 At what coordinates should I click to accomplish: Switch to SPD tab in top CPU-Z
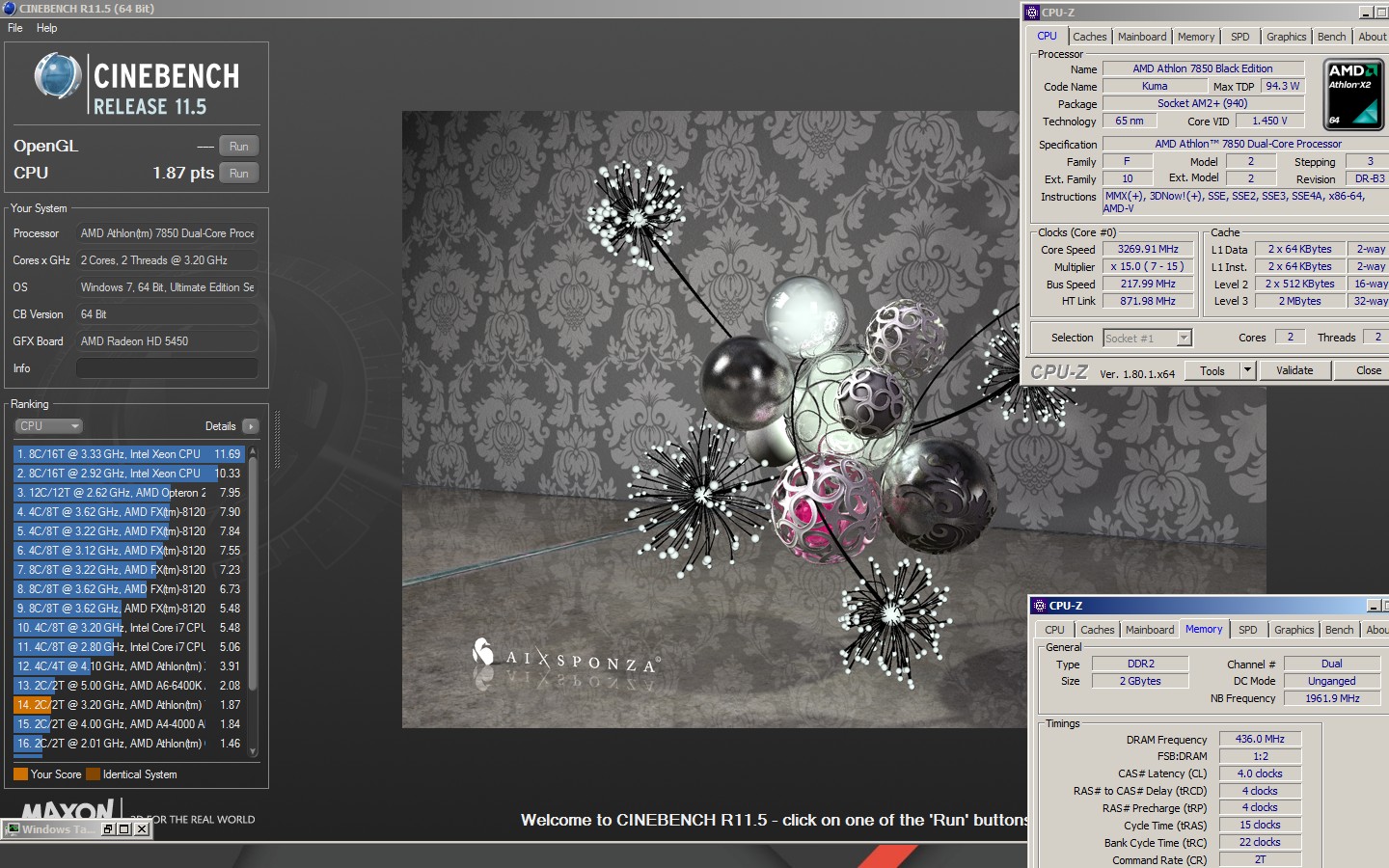click(1240, 37)
